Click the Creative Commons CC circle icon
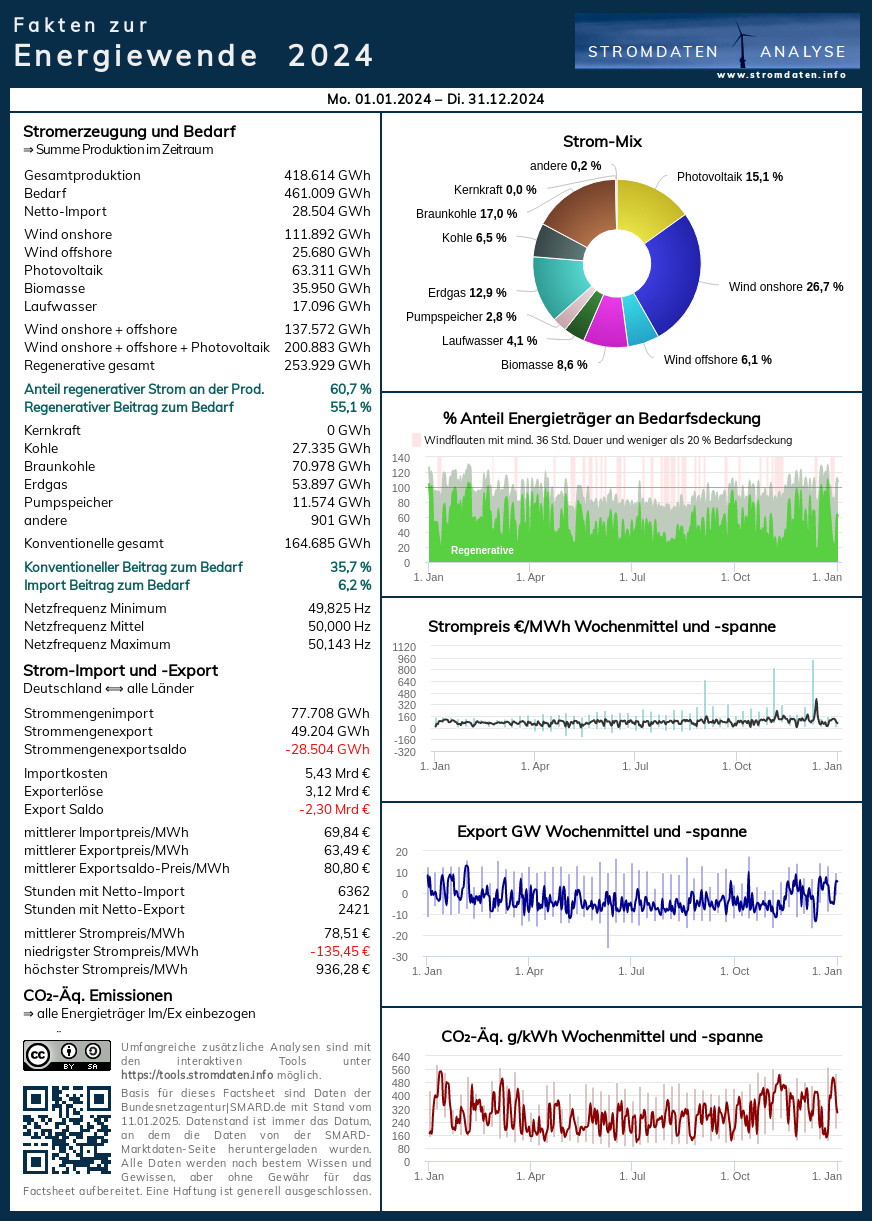872x1221 pixels. click(x=39, y=1053)
